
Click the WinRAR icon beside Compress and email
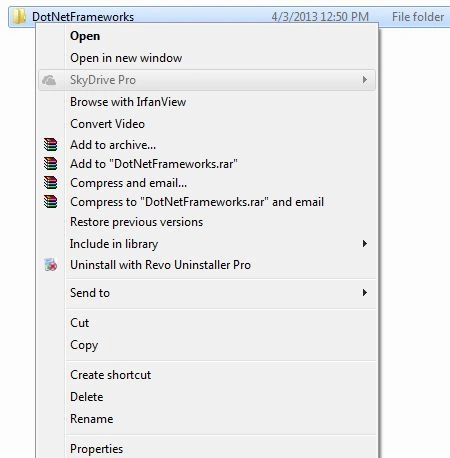click(x=50, y=183)
